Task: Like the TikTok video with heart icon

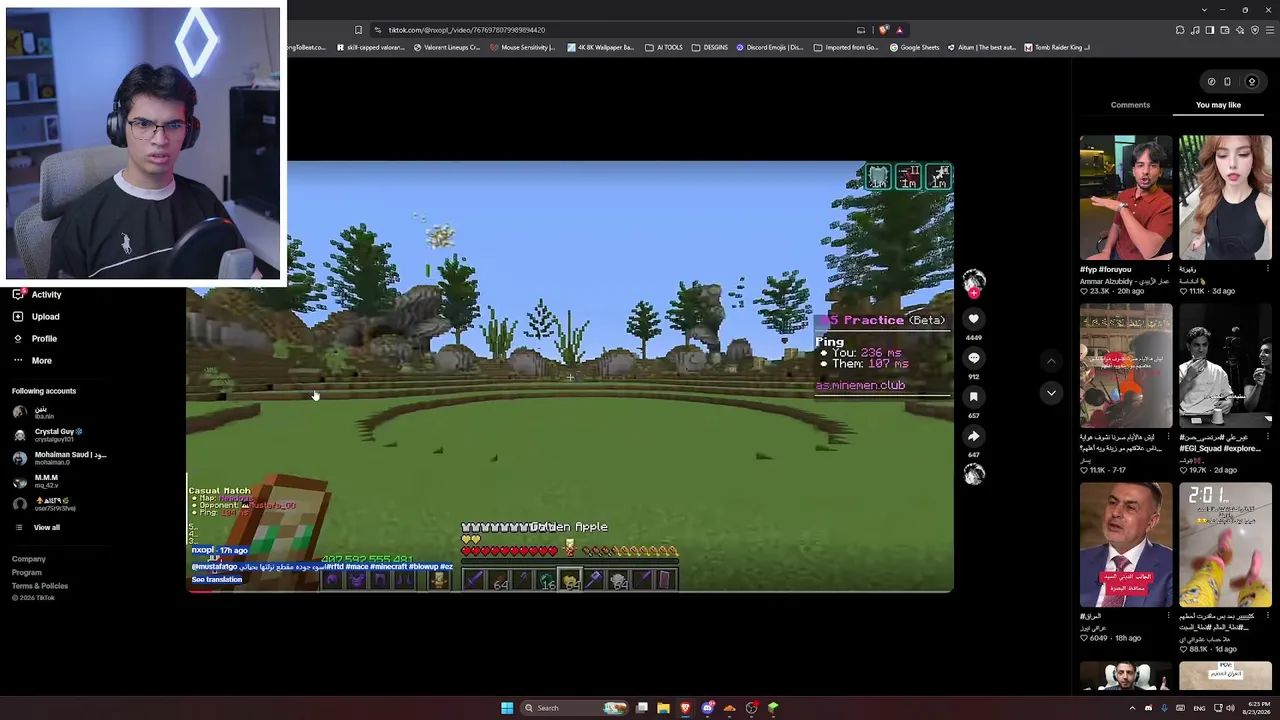Action: pyautogui.click(x=973, y=319)
